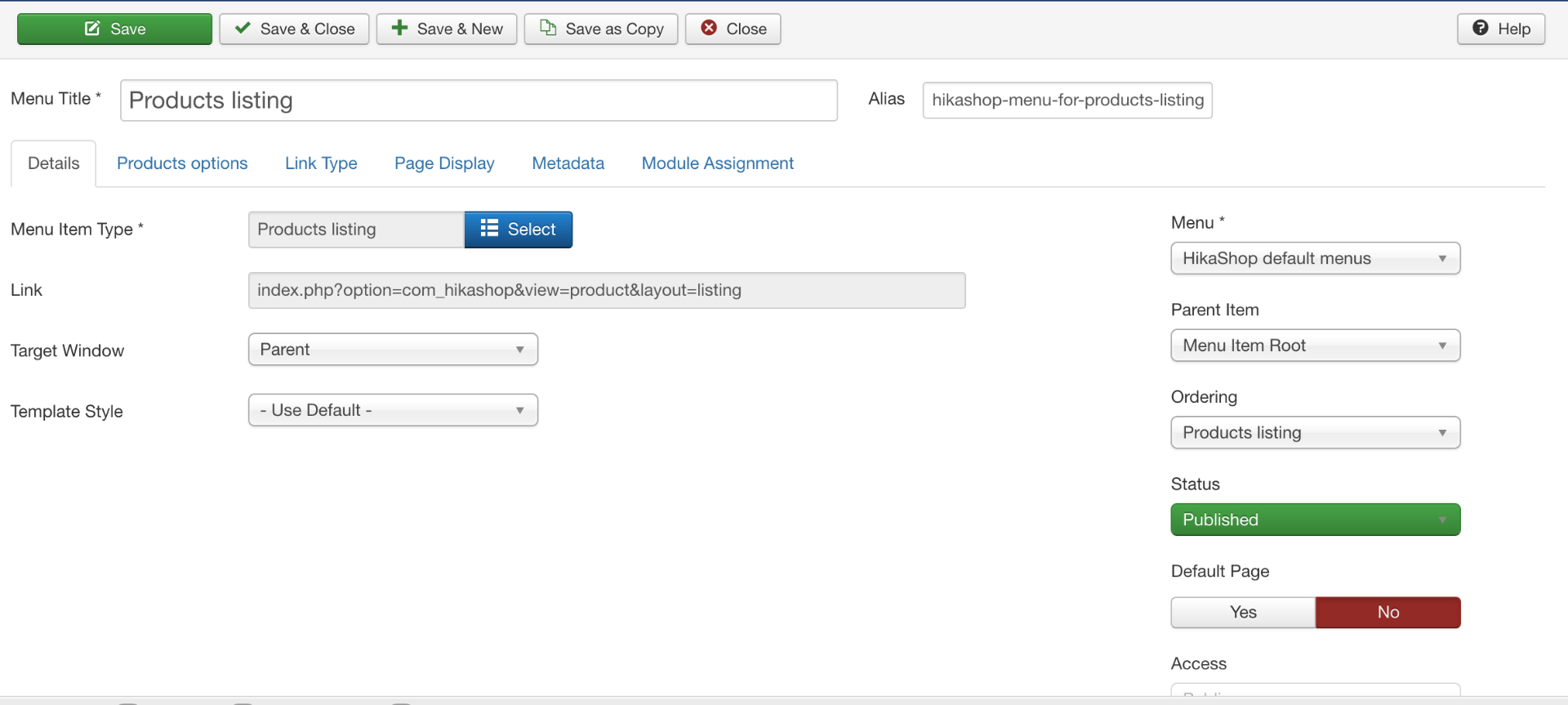1568x705 pixels.
Task: Open the Products options tab
Action: tap(182, 163)
